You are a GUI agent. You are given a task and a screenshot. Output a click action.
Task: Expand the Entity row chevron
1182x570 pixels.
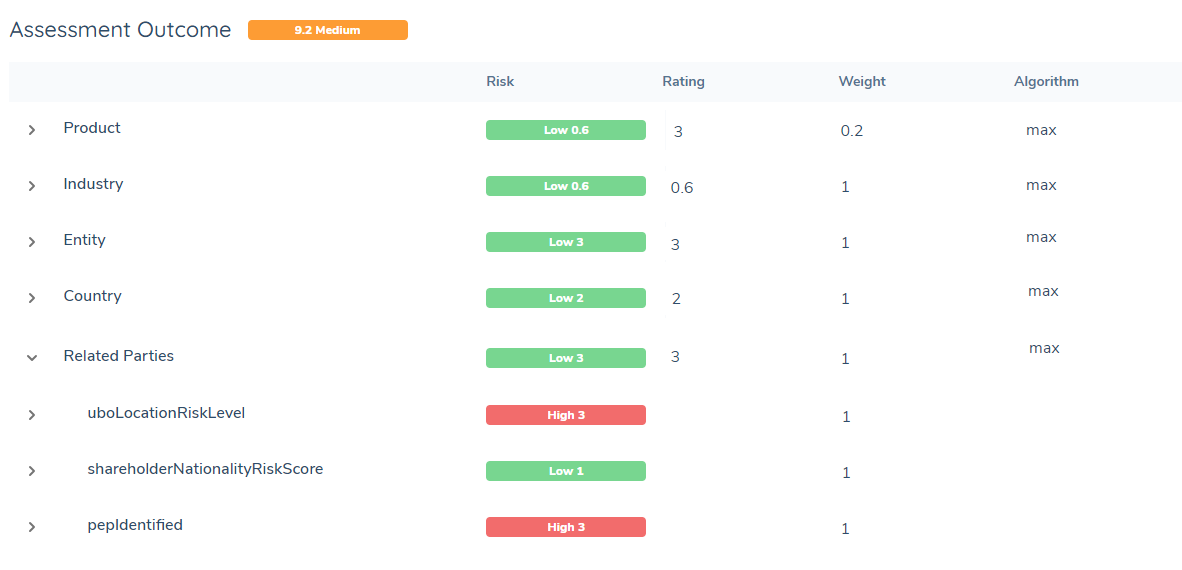(32, 242)
